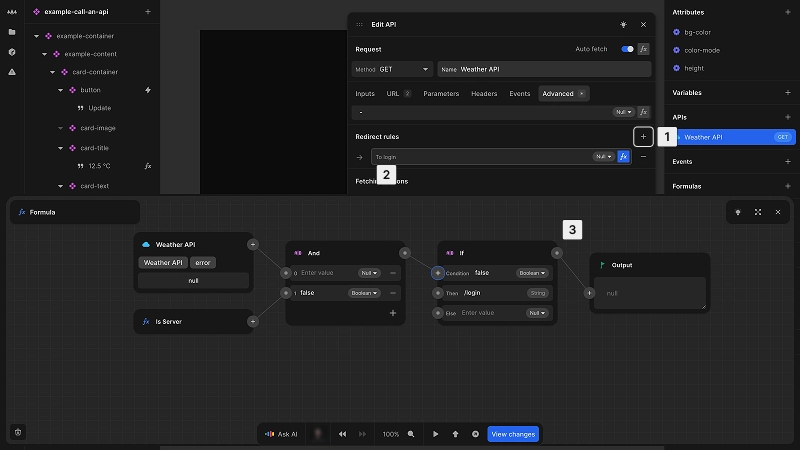Viewport: 800px width, 450px height.
Task: Click the shield icon at bottom left
Action: pyautogui.click(x=18, y=432)
